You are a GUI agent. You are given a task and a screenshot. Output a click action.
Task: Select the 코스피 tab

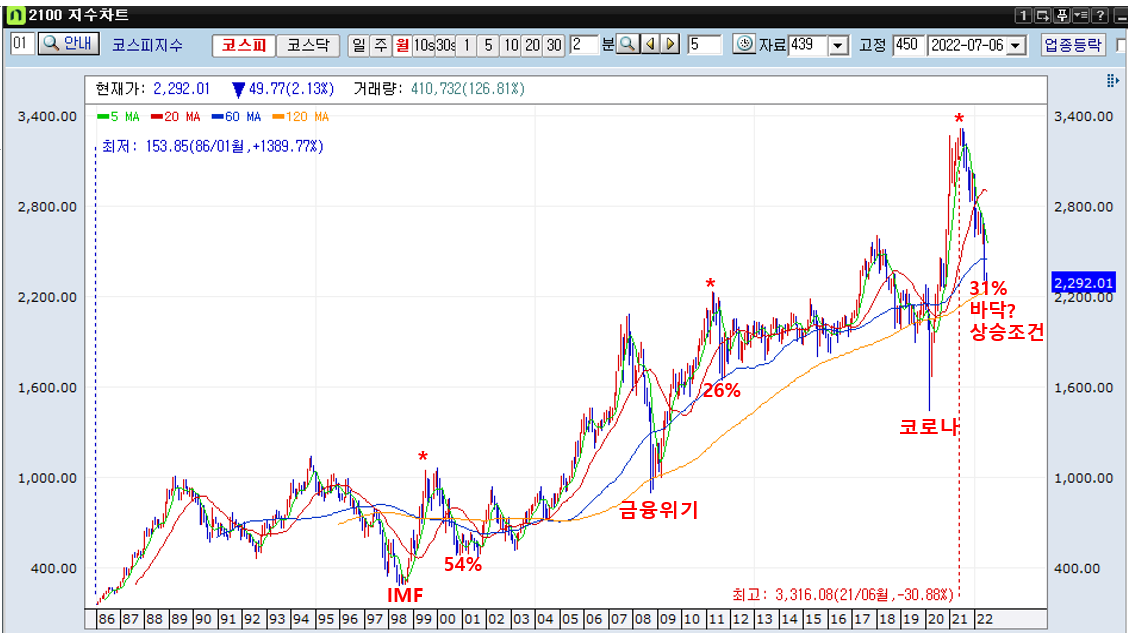(244, 45)
